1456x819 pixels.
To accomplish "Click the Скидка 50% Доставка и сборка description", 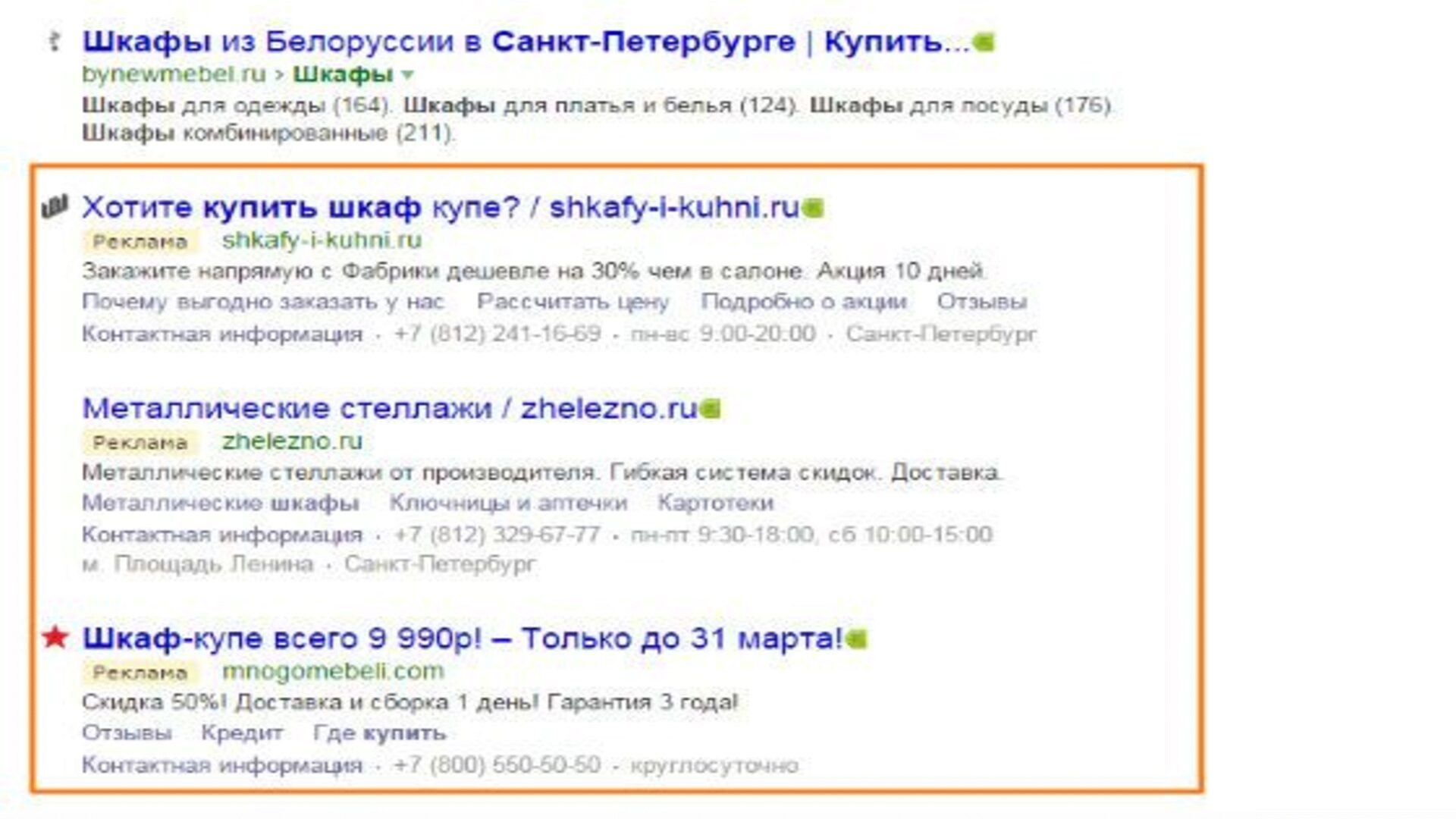I will [x=409, y=702].
